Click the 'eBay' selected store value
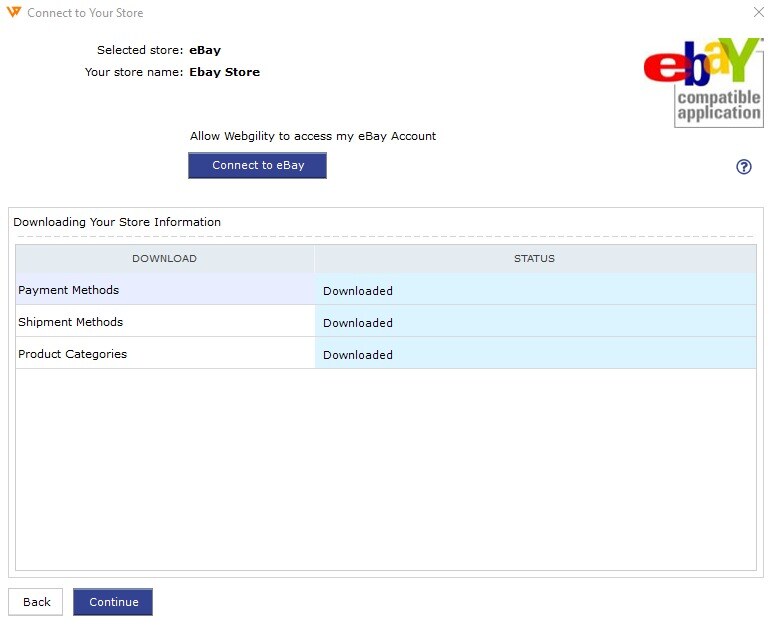 [205, 50]
